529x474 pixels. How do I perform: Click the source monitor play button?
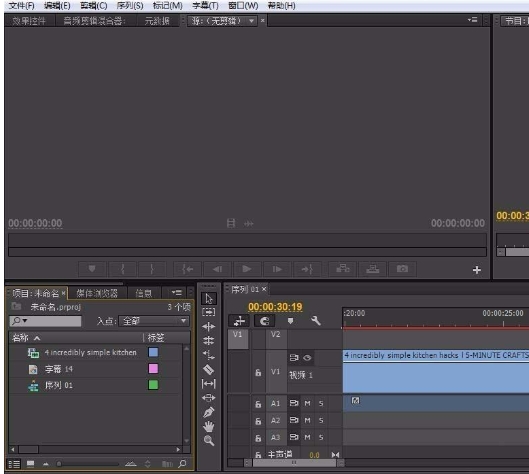247,269
